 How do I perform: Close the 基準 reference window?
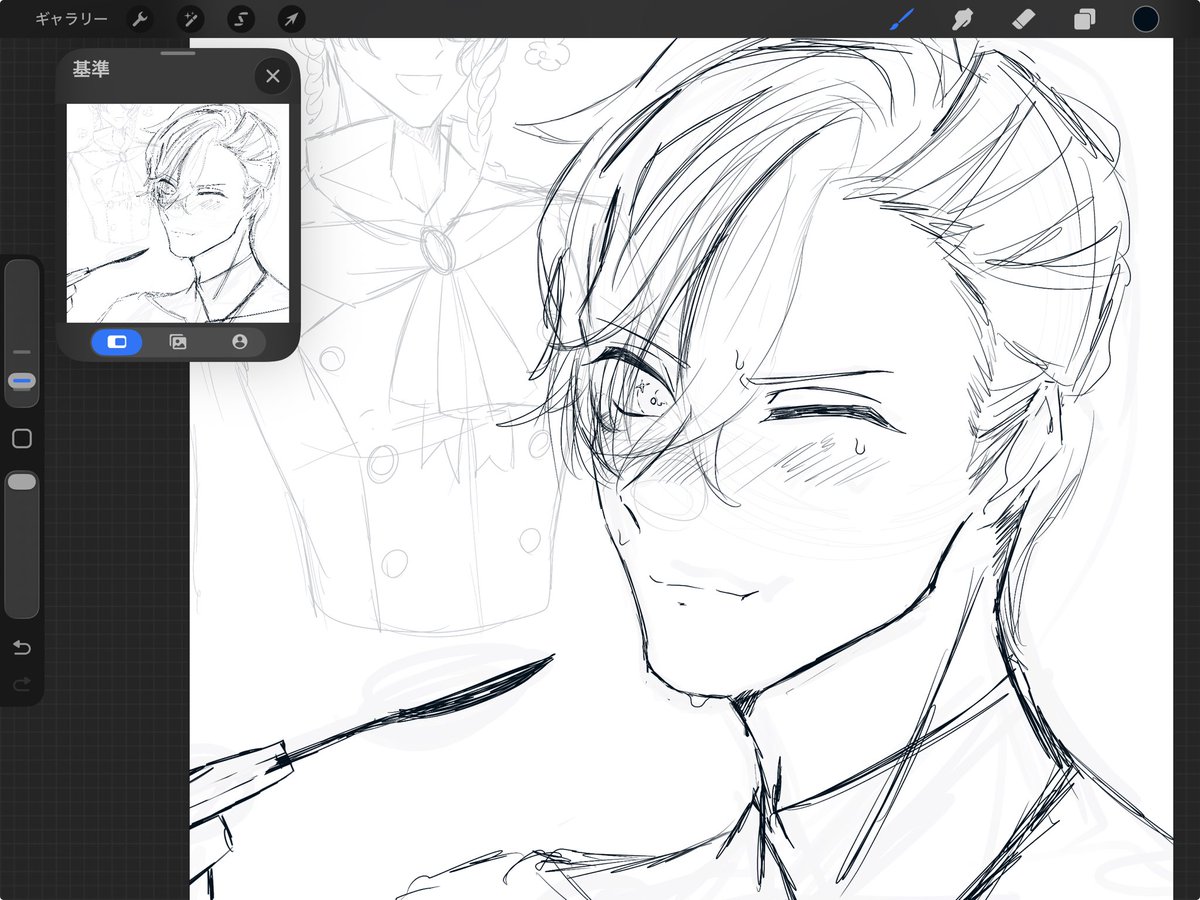(272, 76)
